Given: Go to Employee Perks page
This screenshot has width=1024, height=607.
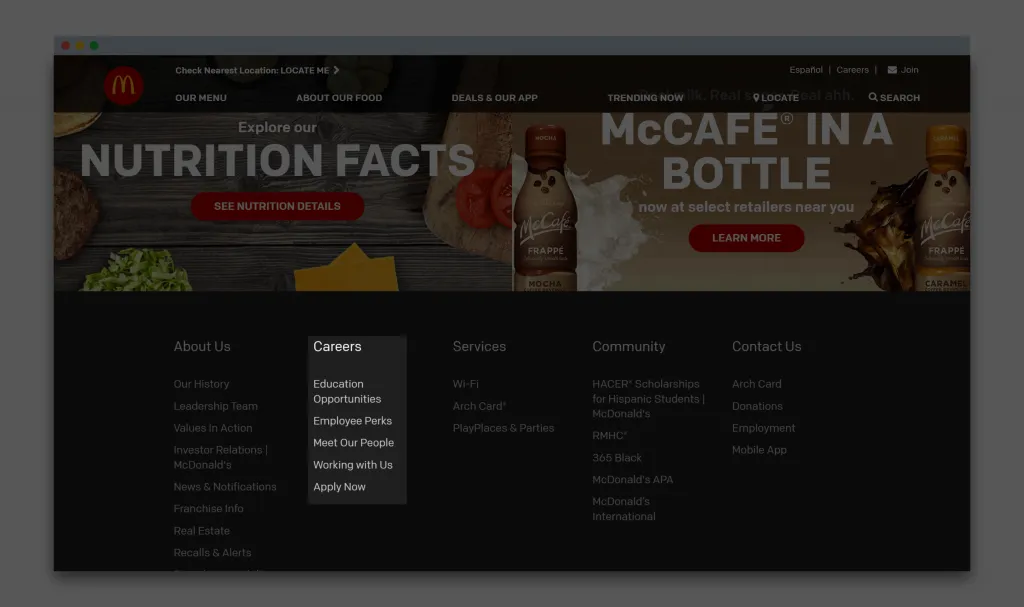Looking at the screenshot, I should (x=352, y=421).
